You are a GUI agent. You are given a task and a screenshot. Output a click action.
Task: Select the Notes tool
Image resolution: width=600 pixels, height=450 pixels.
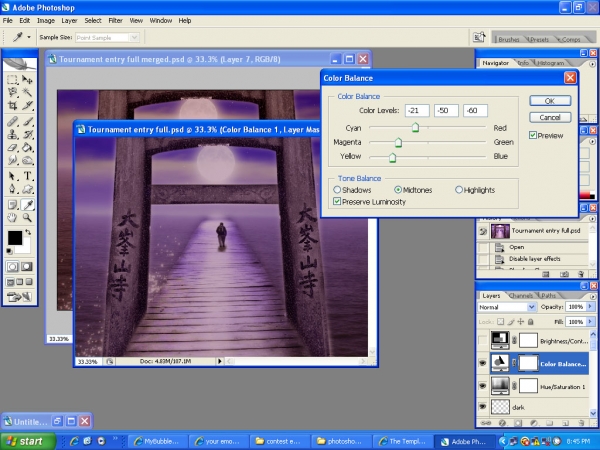pyautogui.click(x=12, y=205)
